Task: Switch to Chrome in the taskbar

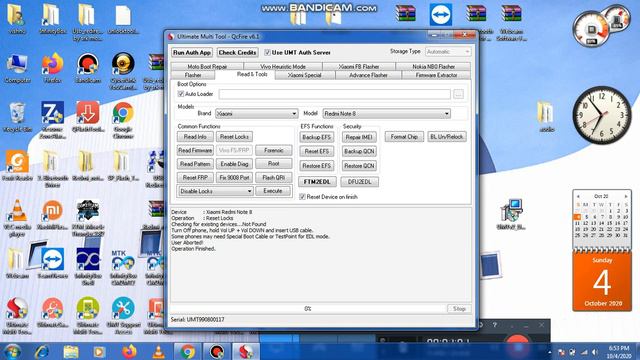Action: coord(188,351)
